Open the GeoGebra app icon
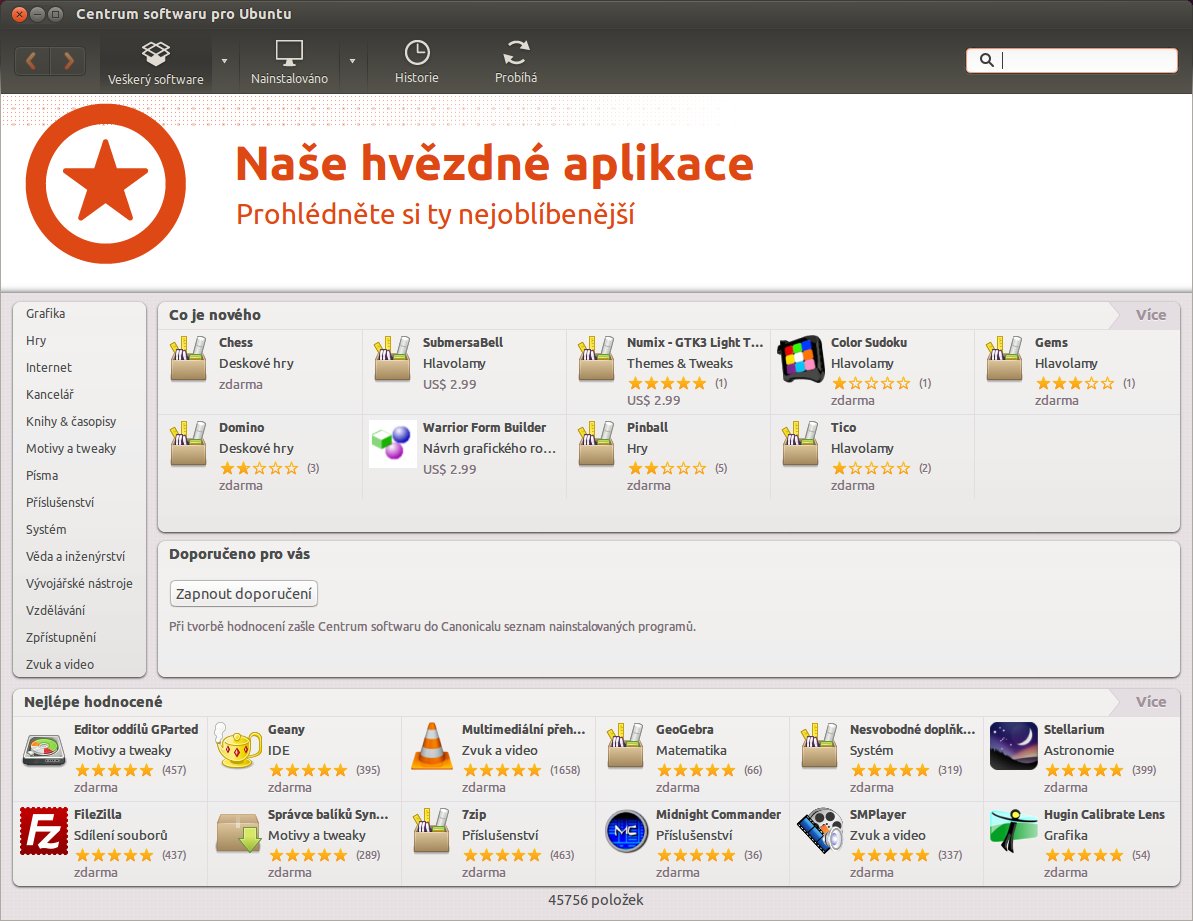This screenshot has width=1193, height=921. pyautogui.click(x=625, y=745)
